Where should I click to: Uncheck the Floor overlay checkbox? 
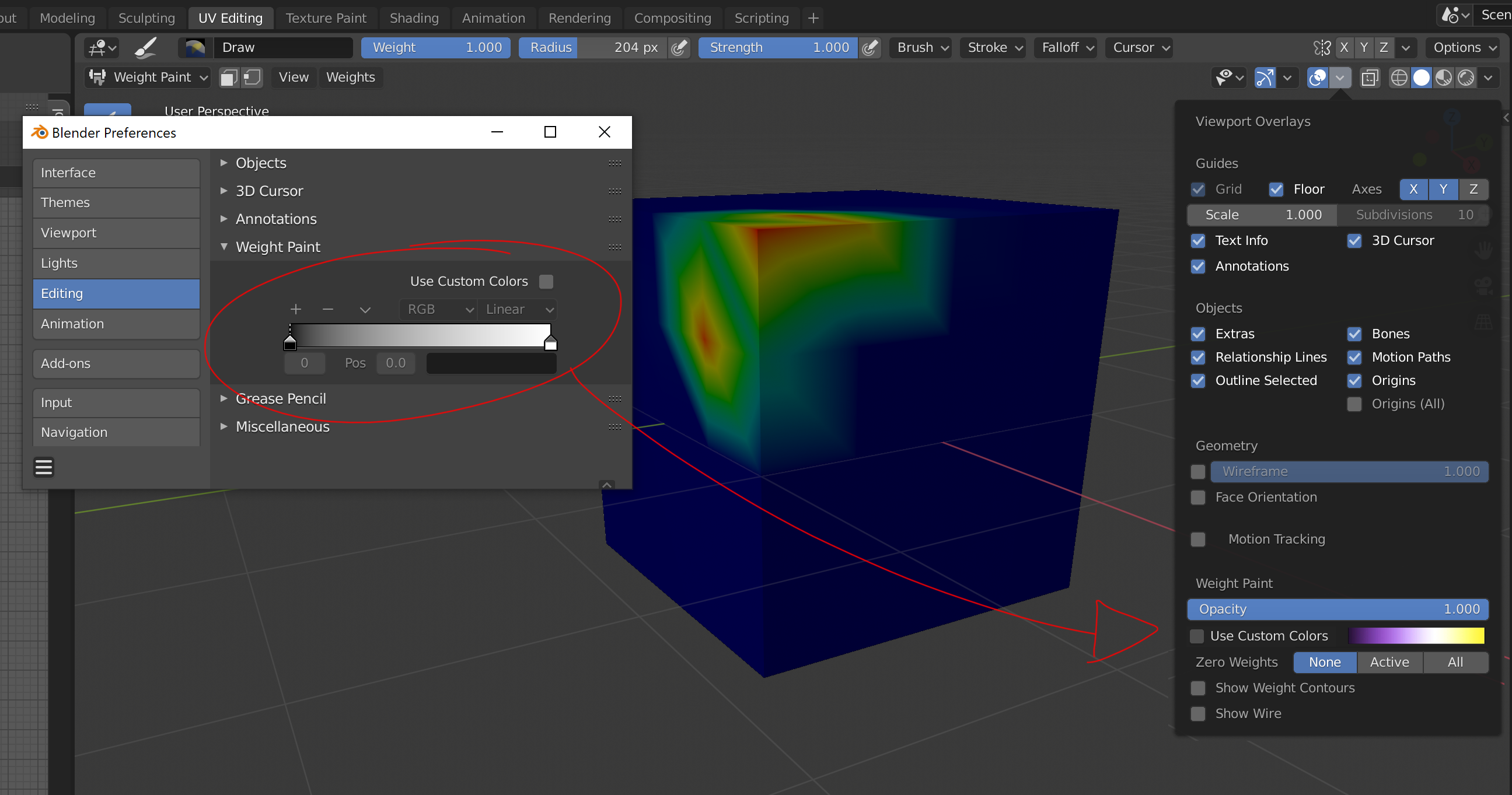(1276, 190)
